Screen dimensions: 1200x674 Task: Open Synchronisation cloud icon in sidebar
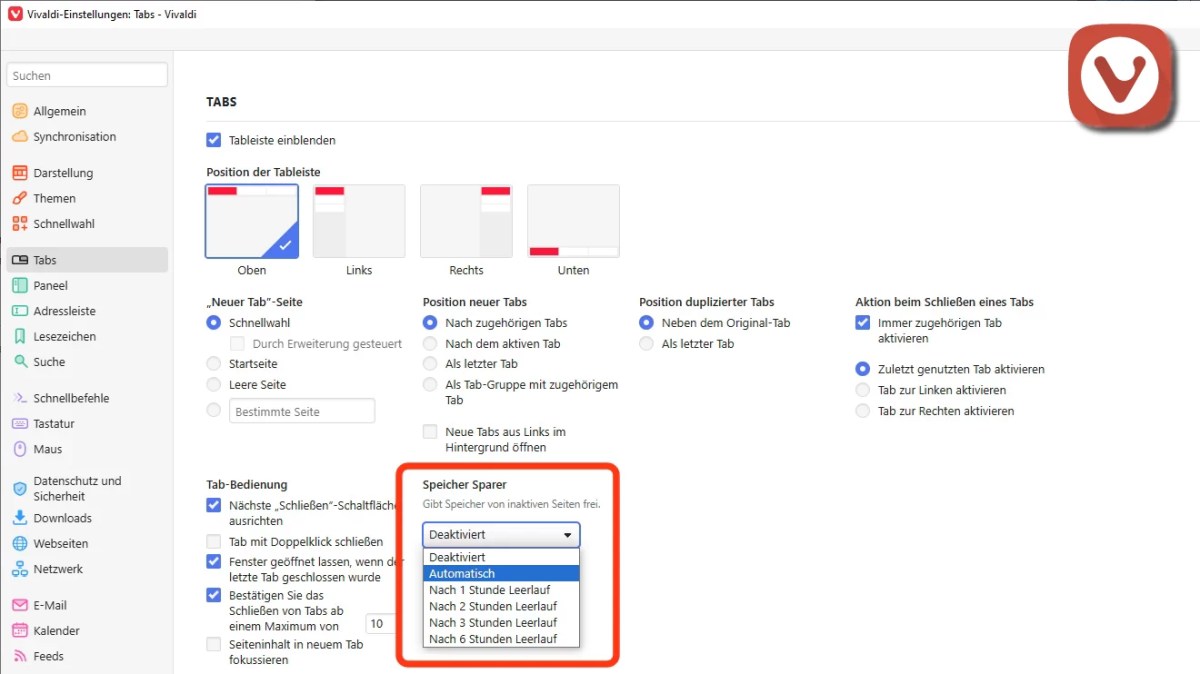pyautogui.click(x=20, y=137)
